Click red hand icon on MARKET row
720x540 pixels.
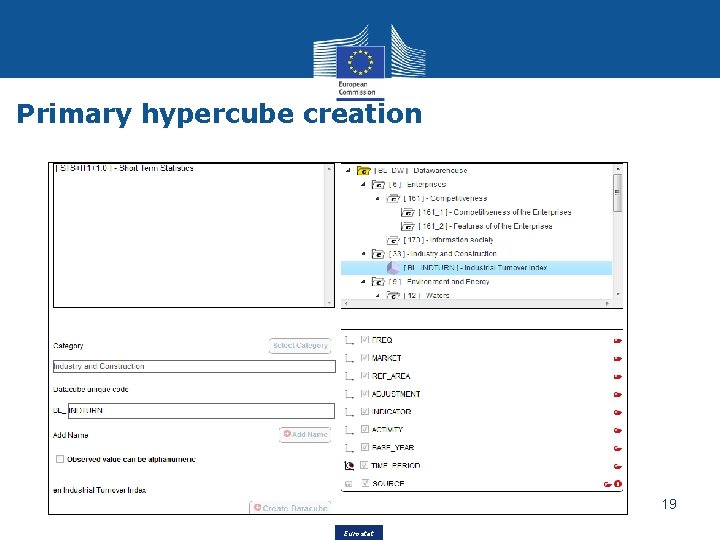click(618, 359)
